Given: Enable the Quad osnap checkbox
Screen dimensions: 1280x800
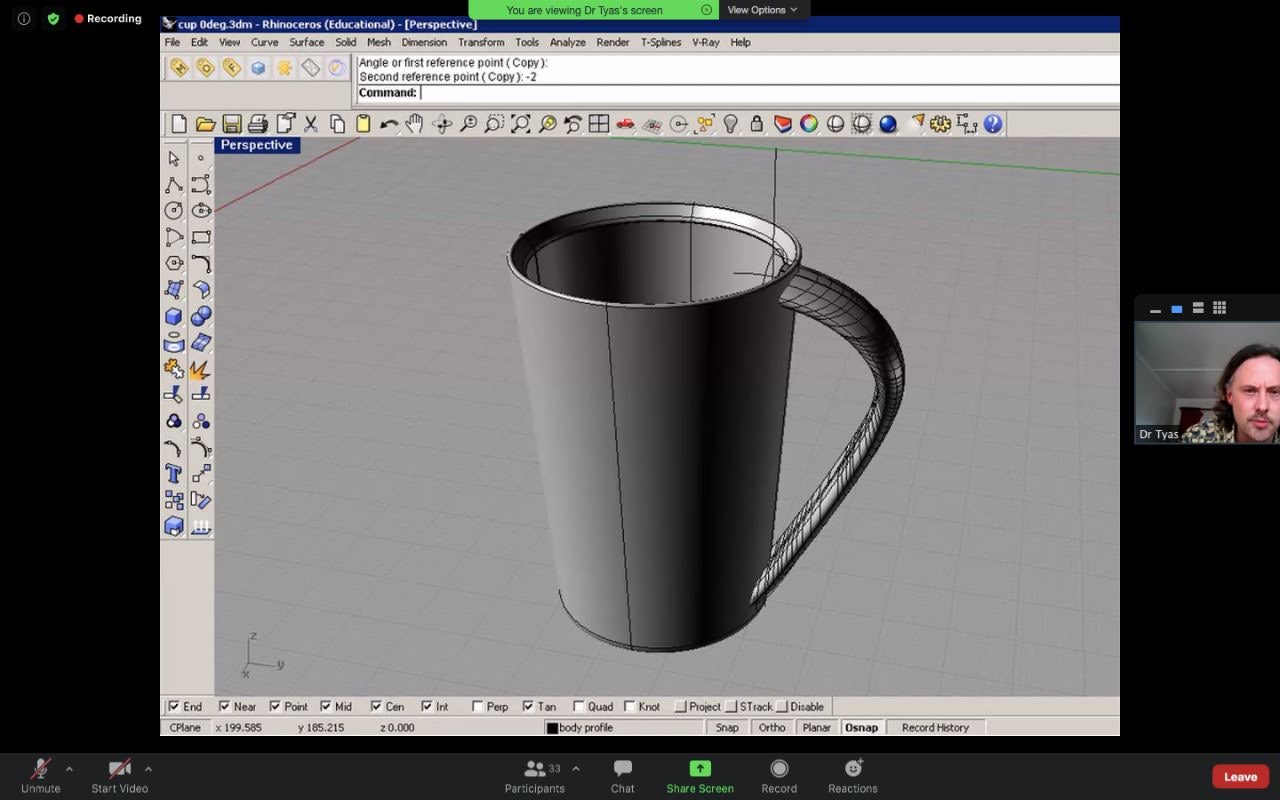Looking at the screenshot, I should [x=579, y=707].
